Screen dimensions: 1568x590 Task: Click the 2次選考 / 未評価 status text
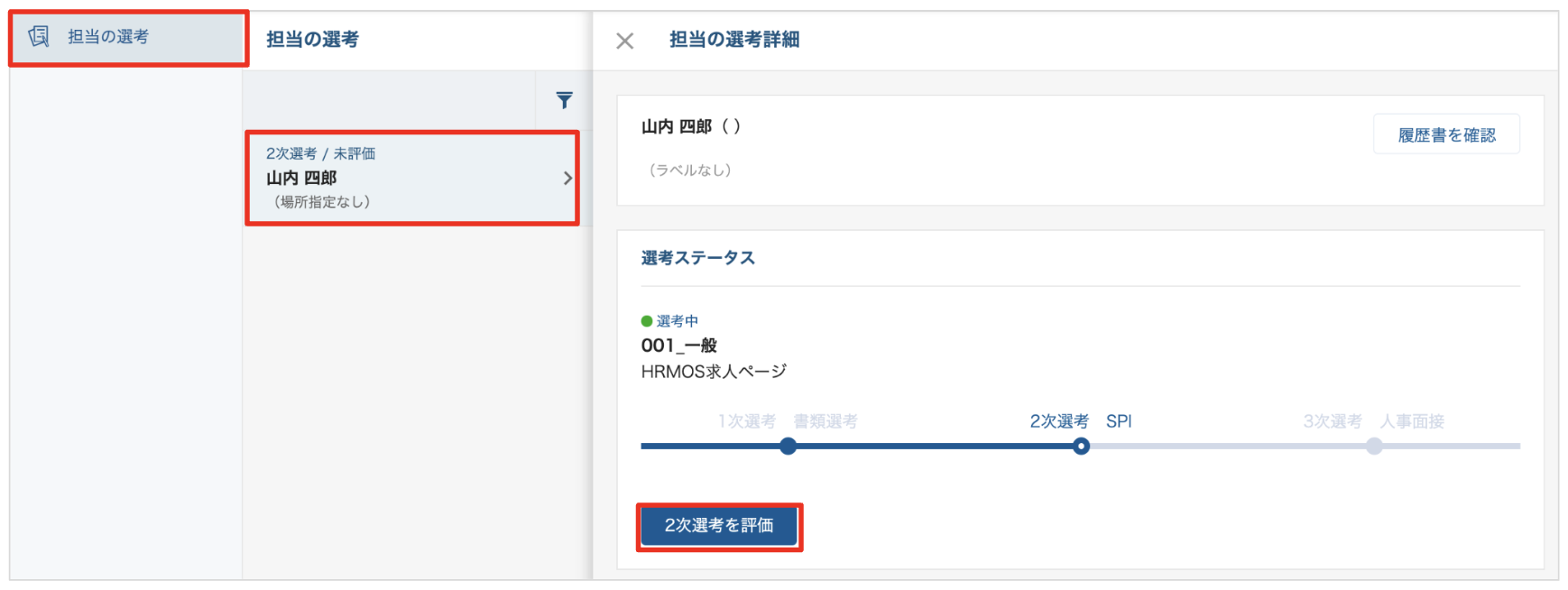pyautogui.click(x=320, y=153)
